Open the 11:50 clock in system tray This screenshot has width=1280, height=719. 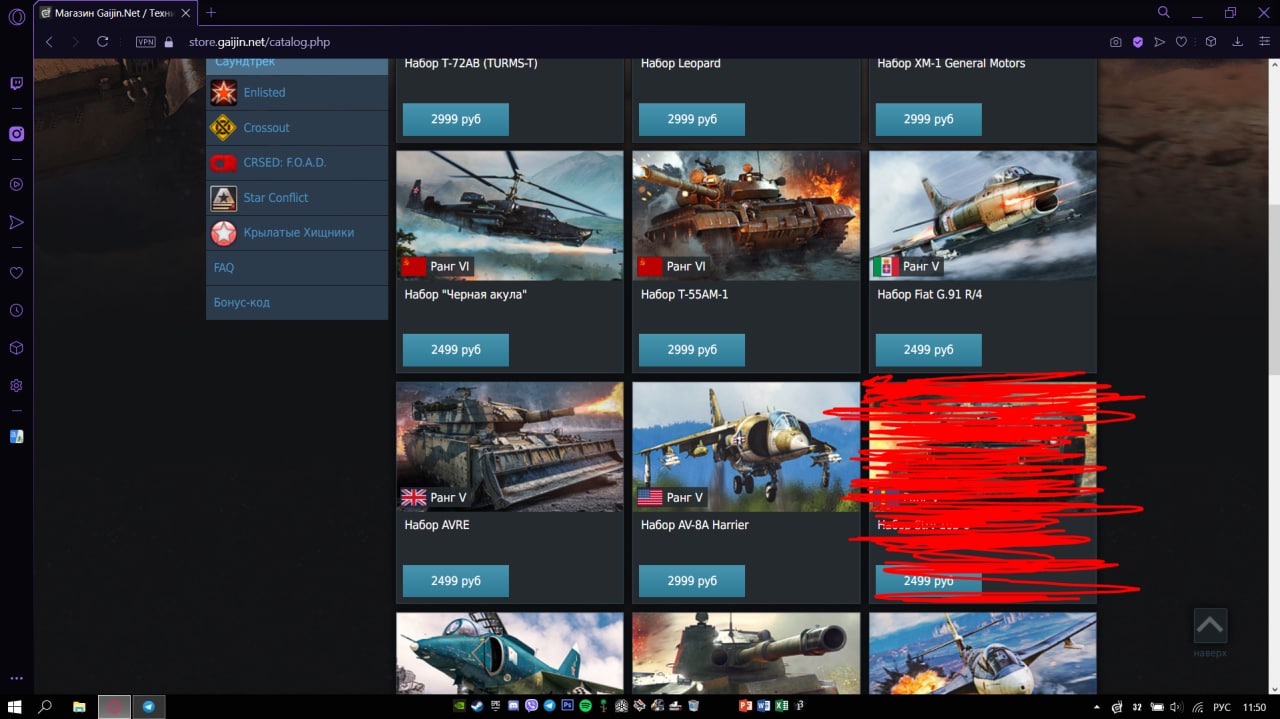coord(1254,707)
